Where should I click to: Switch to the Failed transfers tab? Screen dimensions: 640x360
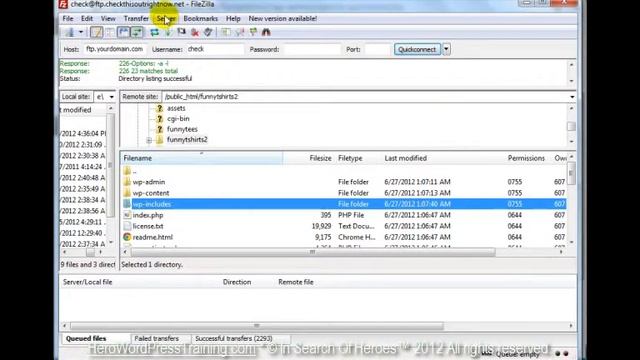tap(157, 339)
